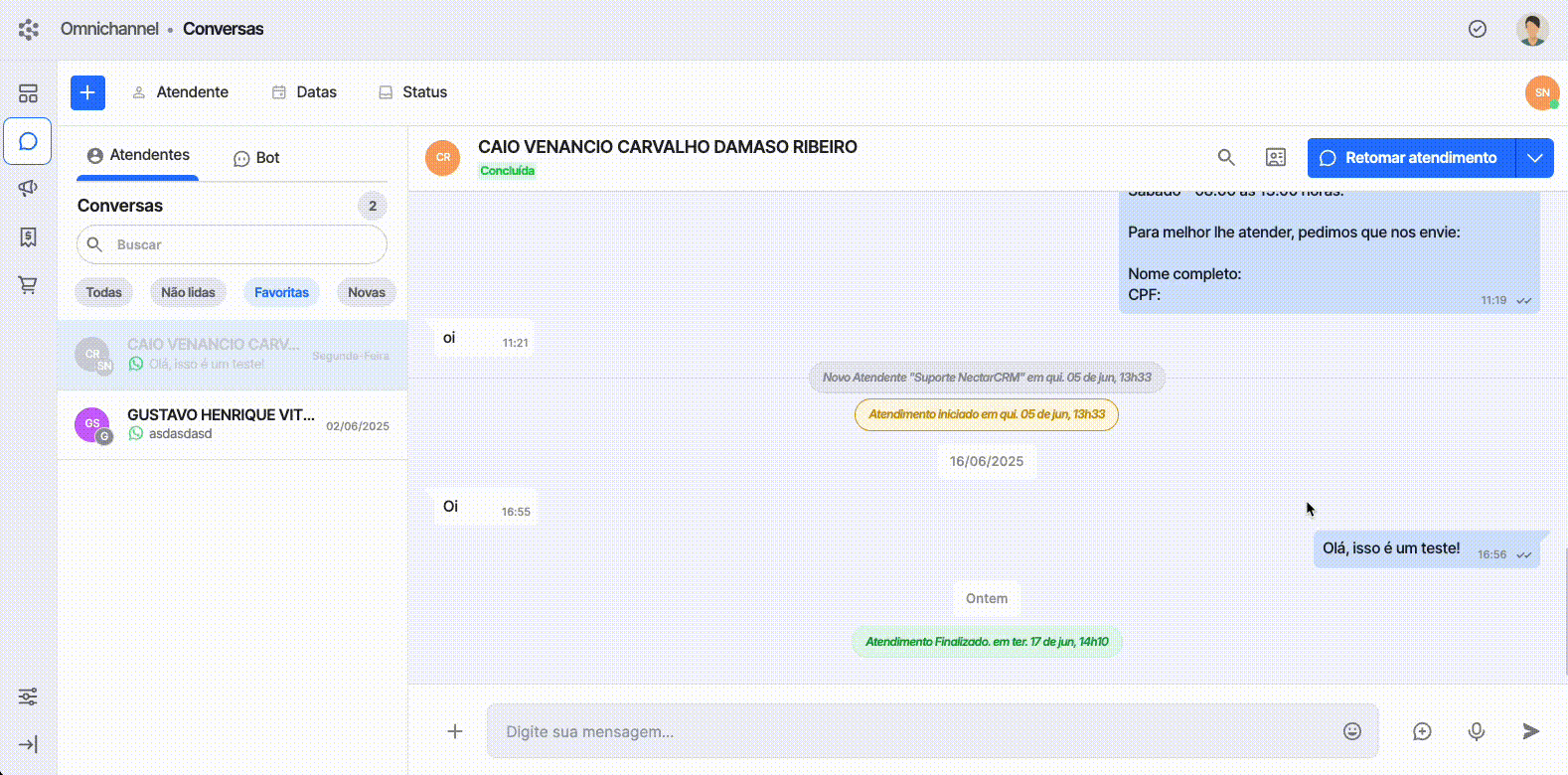The height and width of the screenshot is (775, 1568).
Task: Click the Conversas counter badge 2
Action: pos(373,206)
